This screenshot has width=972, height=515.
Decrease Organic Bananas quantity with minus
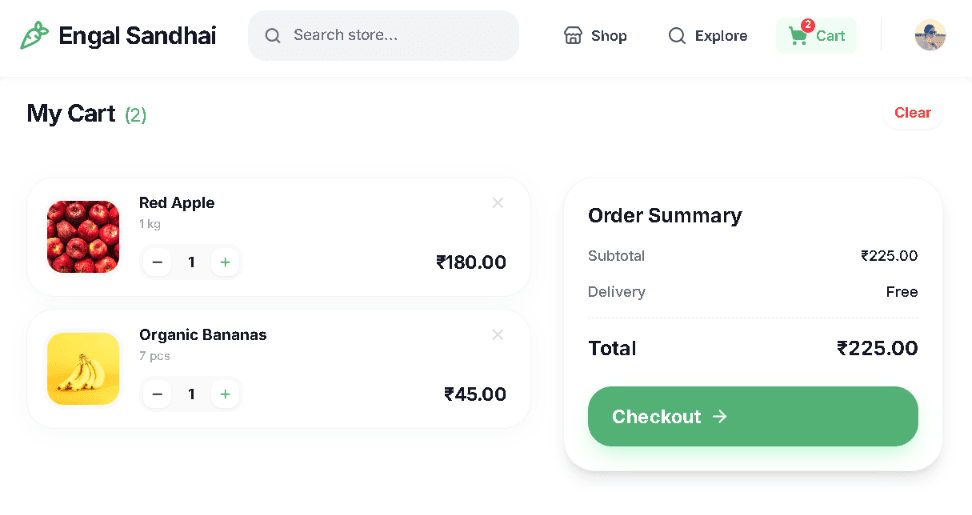coord(157,394)
